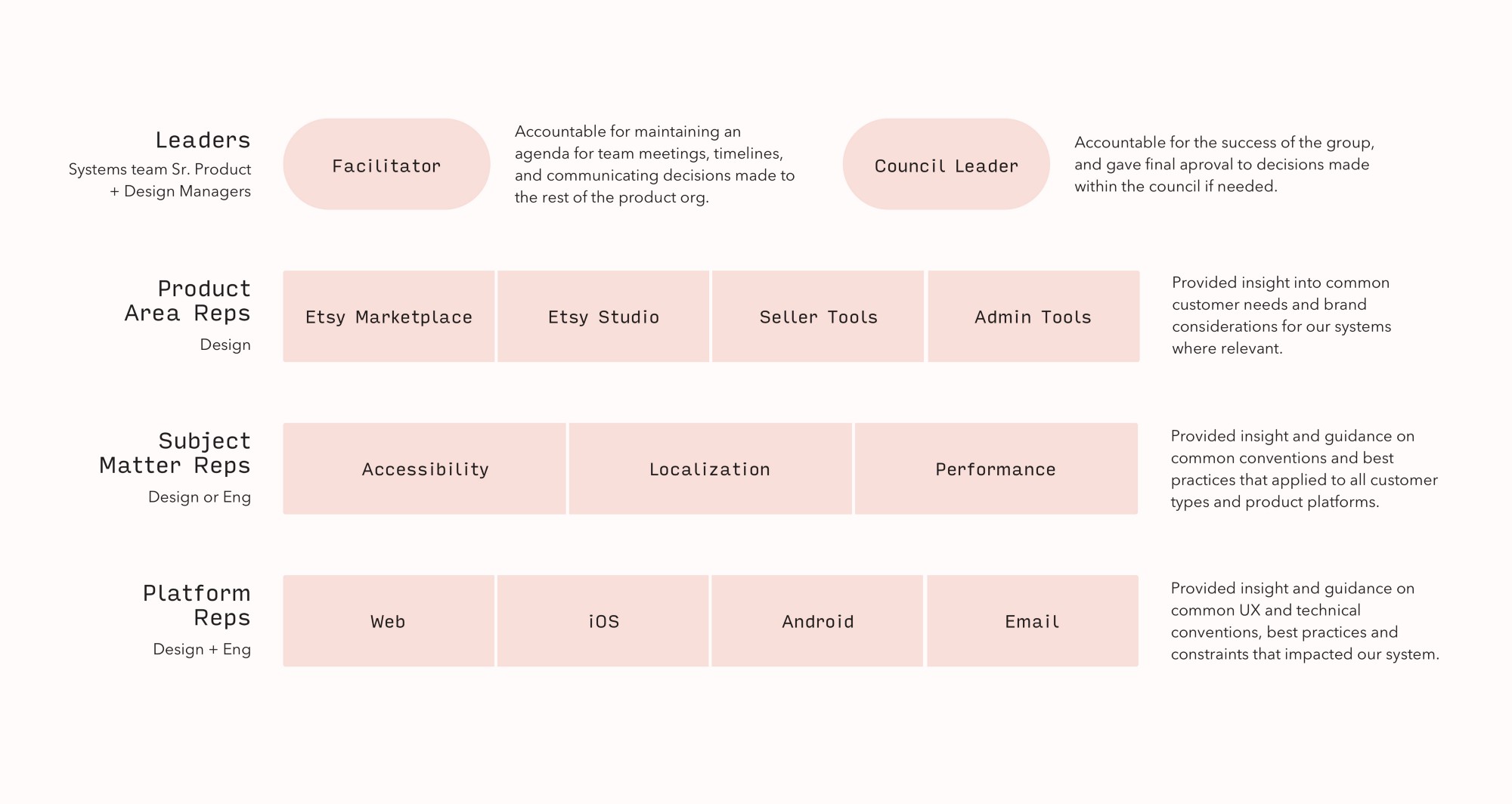This screenshot has width=1512, height=804.
Task: Click the Leaders row heading
Action: [x=203, y=141]
